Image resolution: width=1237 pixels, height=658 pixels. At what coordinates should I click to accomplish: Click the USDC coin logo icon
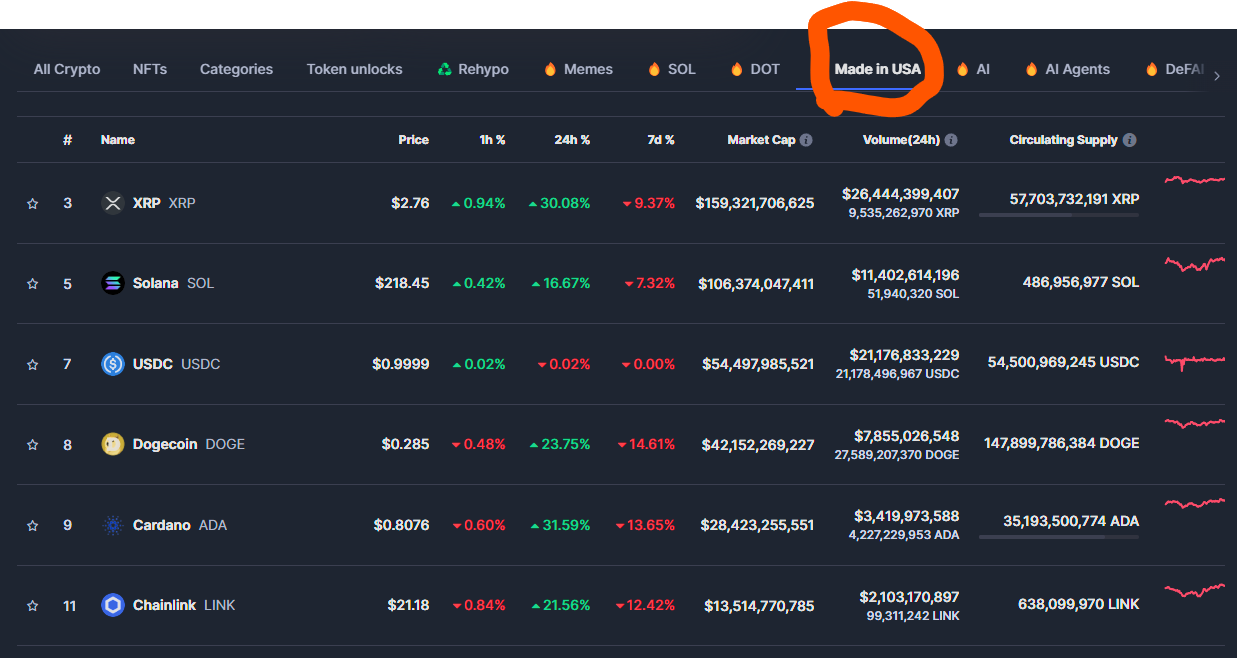(x=113, y=364)
